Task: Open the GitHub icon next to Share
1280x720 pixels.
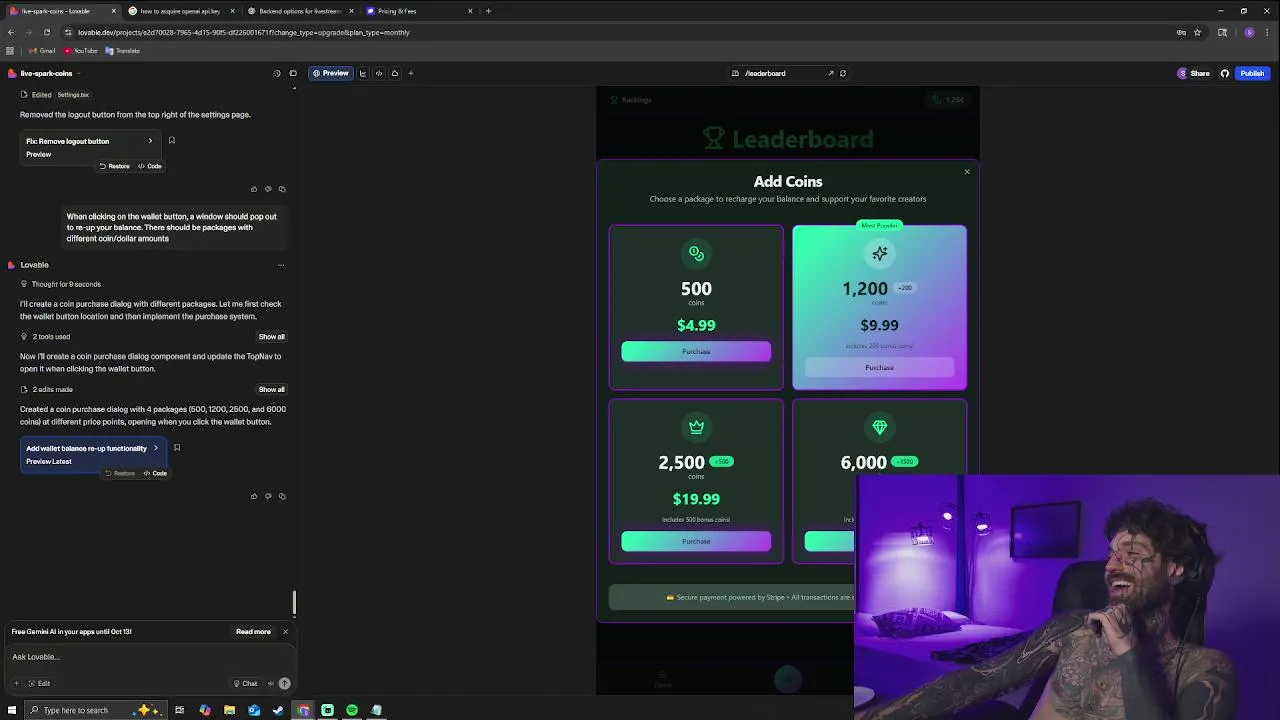Action: (1225, 73)
